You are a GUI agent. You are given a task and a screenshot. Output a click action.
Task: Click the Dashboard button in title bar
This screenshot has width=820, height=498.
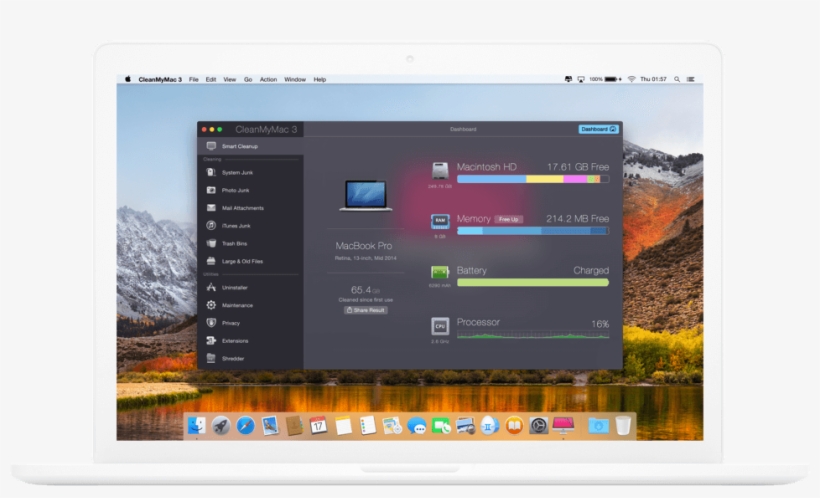pos(598,129)
